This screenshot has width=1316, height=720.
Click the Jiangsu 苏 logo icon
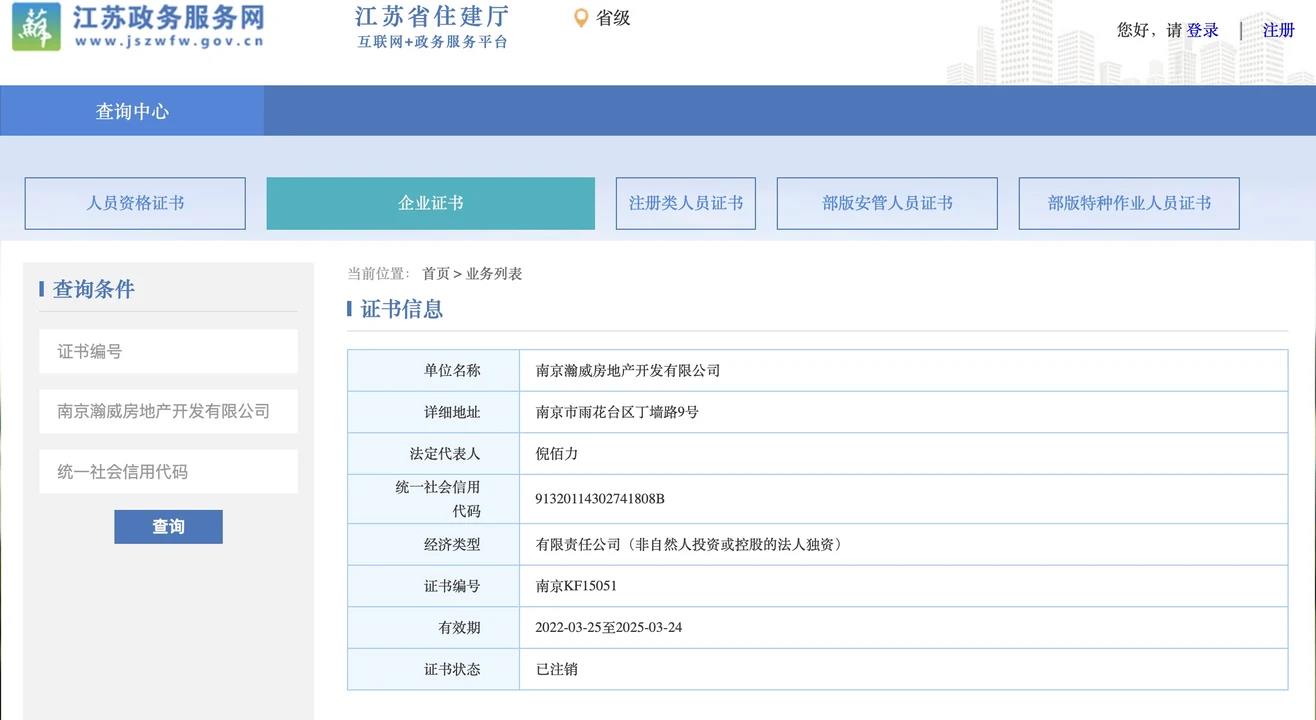tap(36, 27)
